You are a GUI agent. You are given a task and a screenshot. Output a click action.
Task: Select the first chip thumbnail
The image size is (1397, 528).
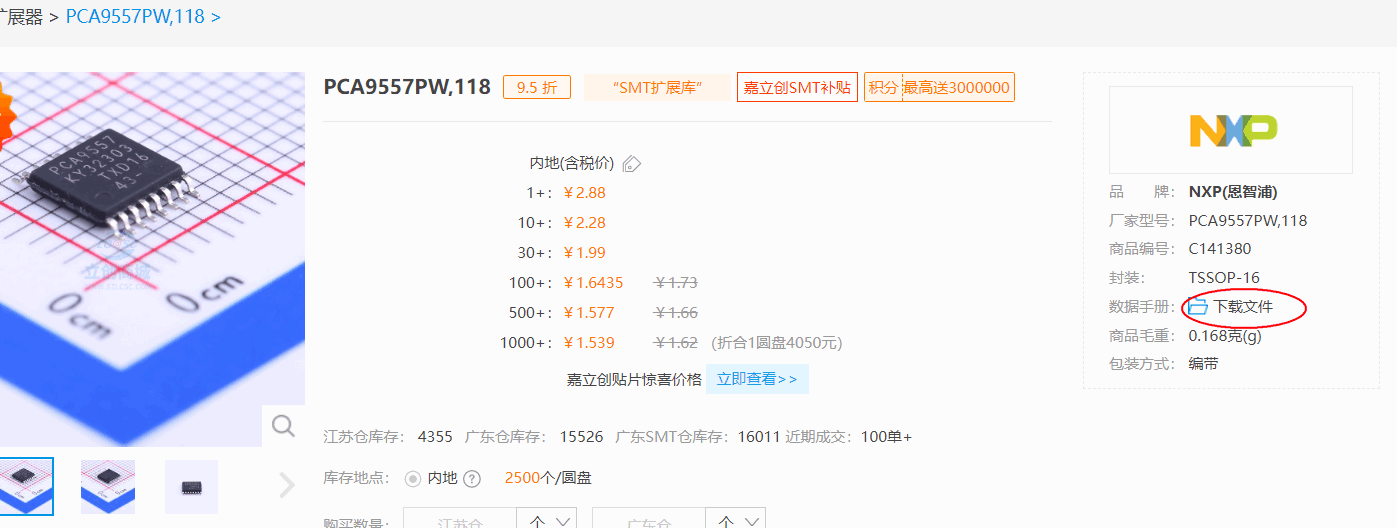pos(26,486)
